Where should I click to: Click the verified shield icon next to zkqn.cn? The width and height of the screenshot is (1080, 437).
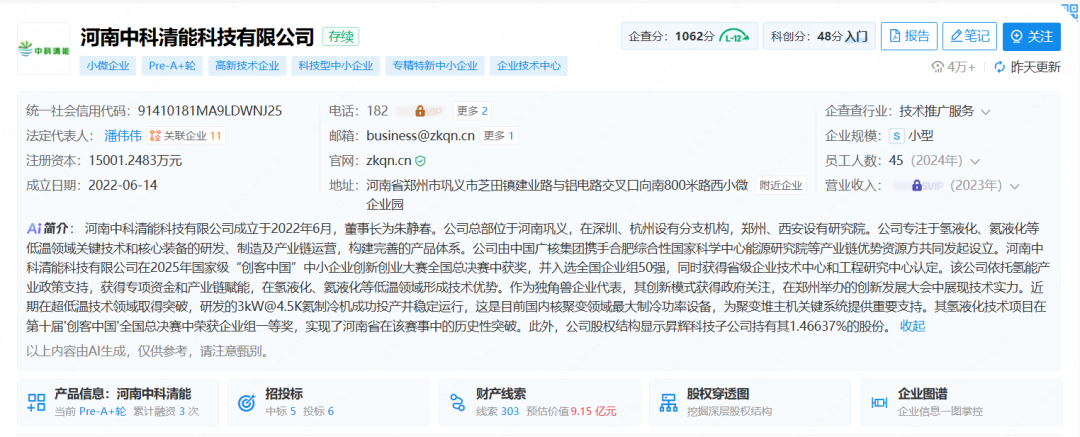tap(421, 160)
